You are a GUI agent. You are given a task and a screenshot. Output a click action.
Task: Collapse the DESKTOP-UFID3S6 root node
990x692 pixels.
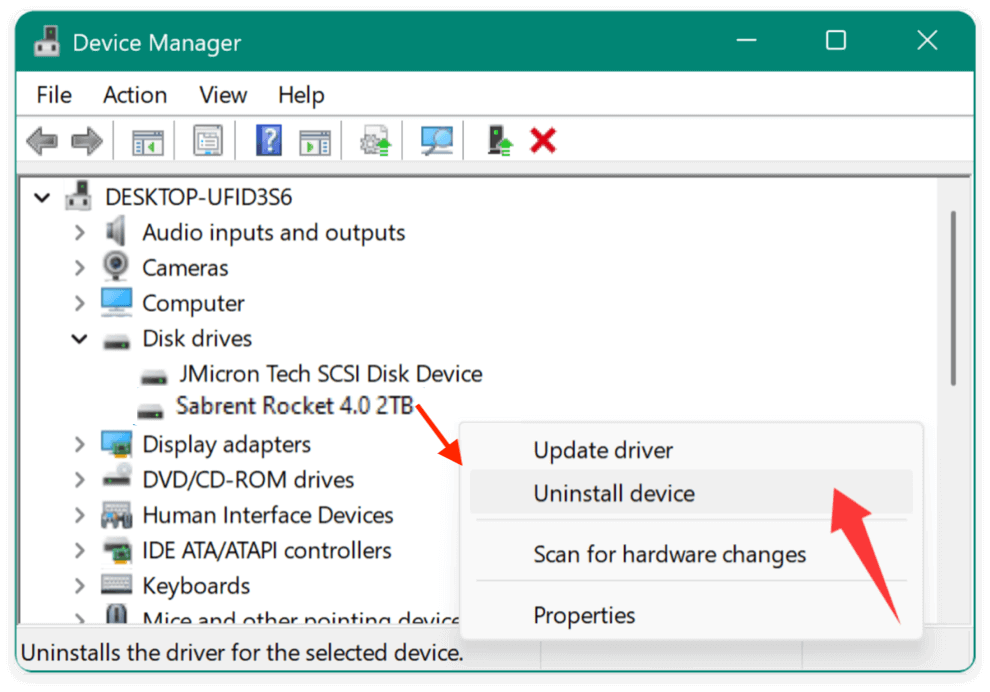click(x=42, y=197)
